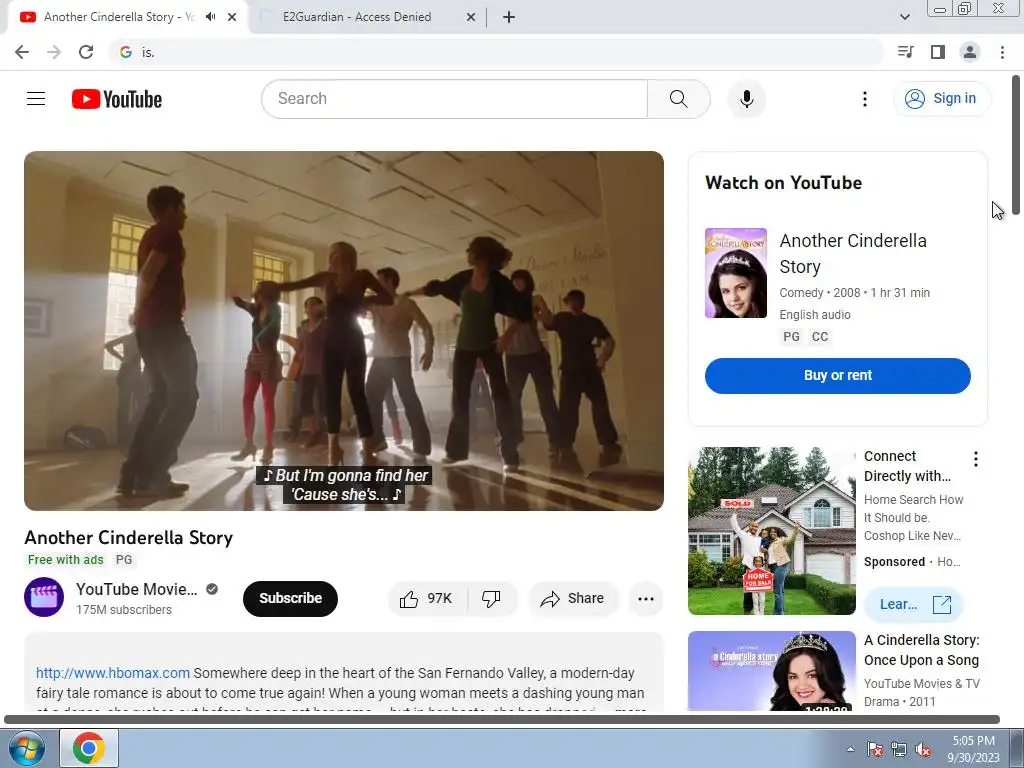This screenshot has width=1024, height=768.
Task: Open Action Center flag tray icon
Action: click(x=875, y=749)
